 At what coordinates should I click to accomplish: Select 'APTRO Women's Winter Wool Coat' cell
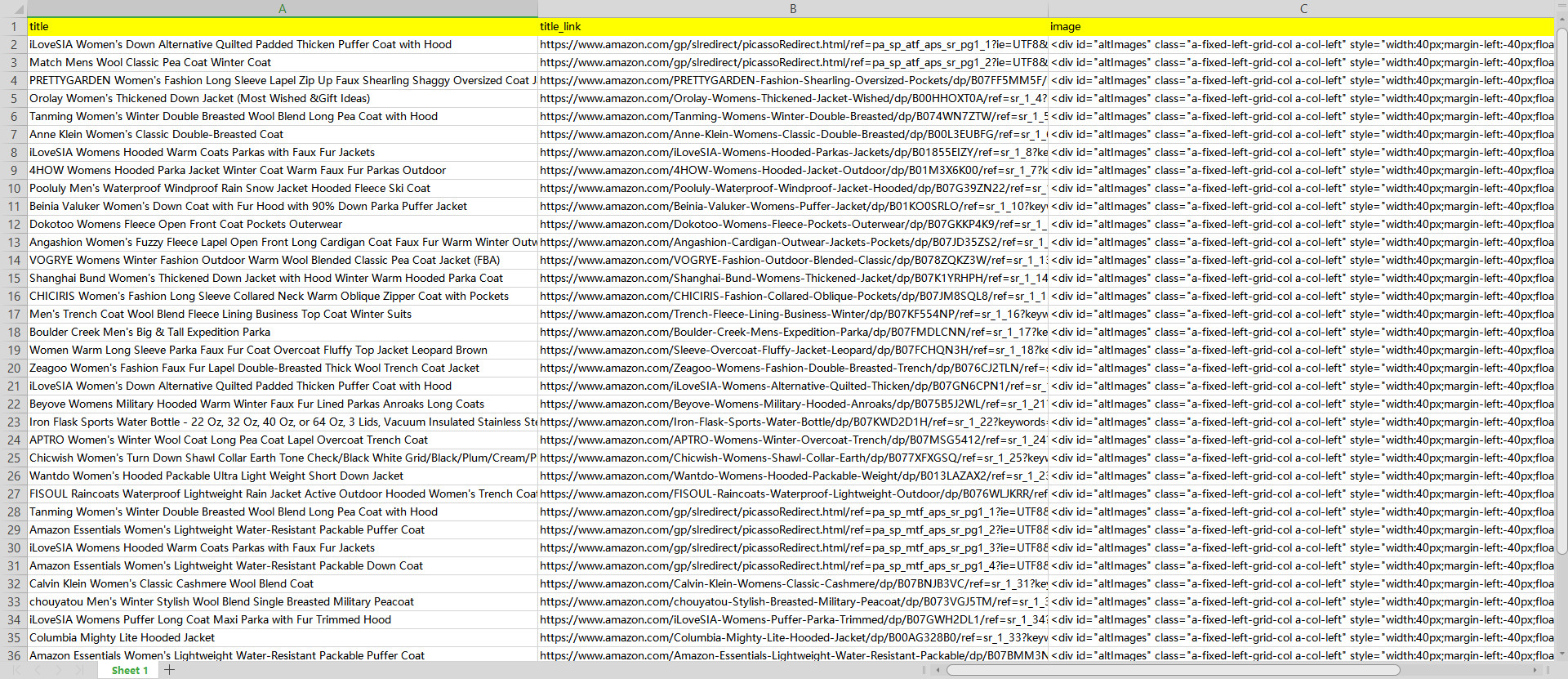[x=282, y=440]
